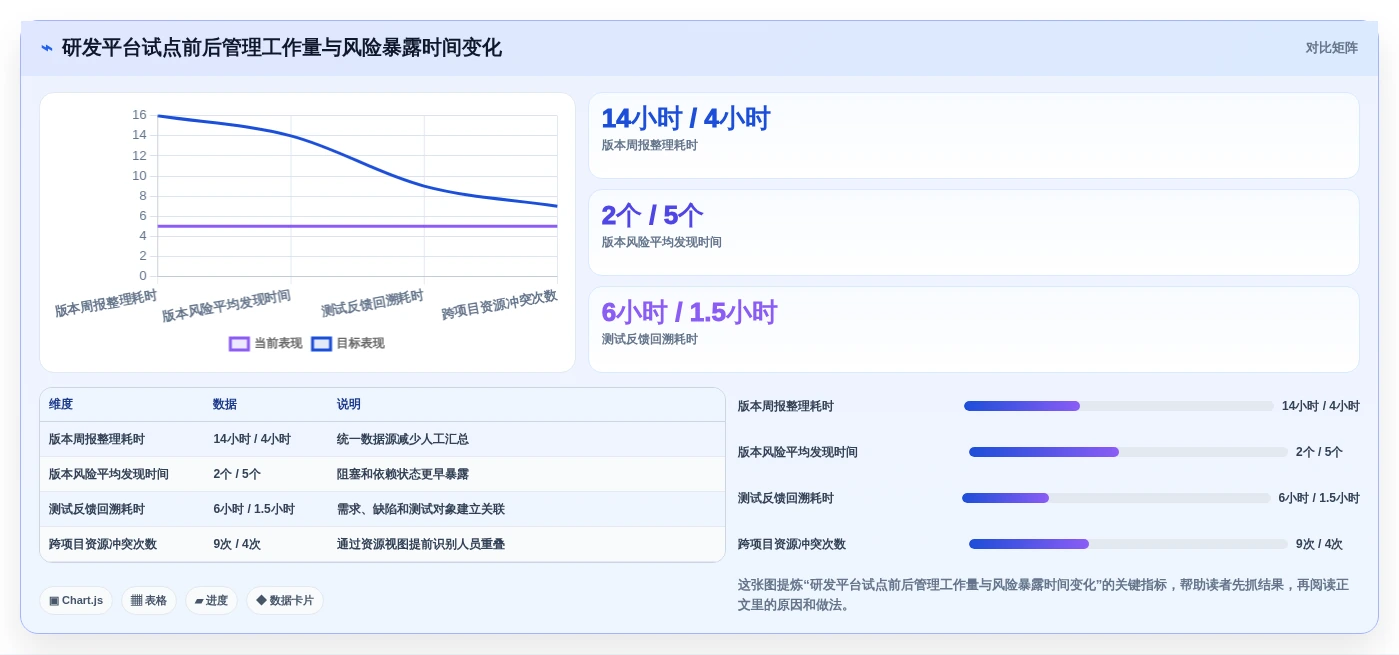Click table cell 版本周报整理耗时
Image resolution: width=1399 pixels, height=655 pixels.
tap(97, 439)
